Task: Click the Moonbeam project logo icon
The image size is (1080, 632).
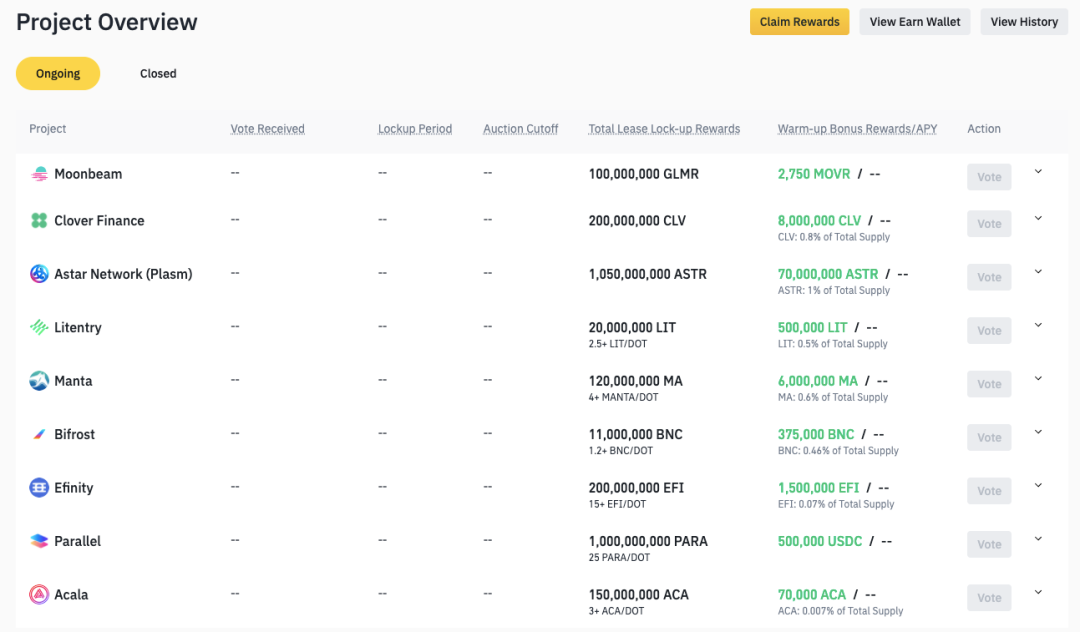Action: point(39,174)
